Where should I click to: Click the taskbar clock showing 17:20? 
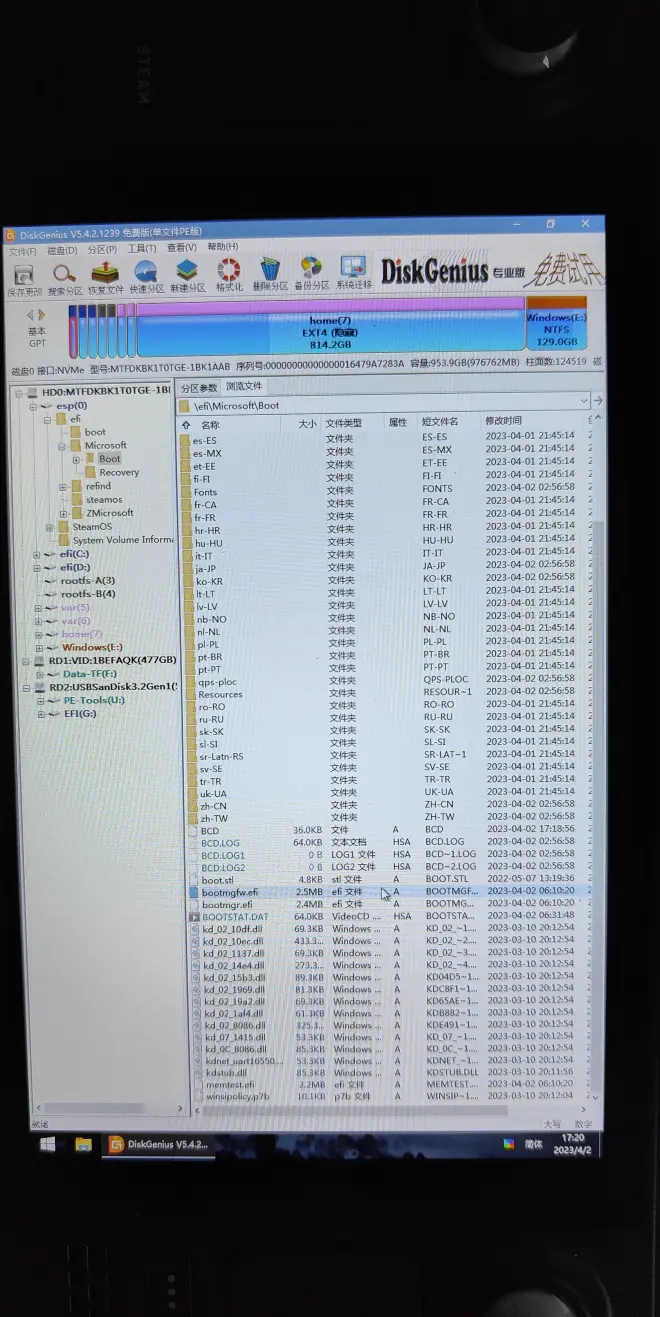[573, 1144]
